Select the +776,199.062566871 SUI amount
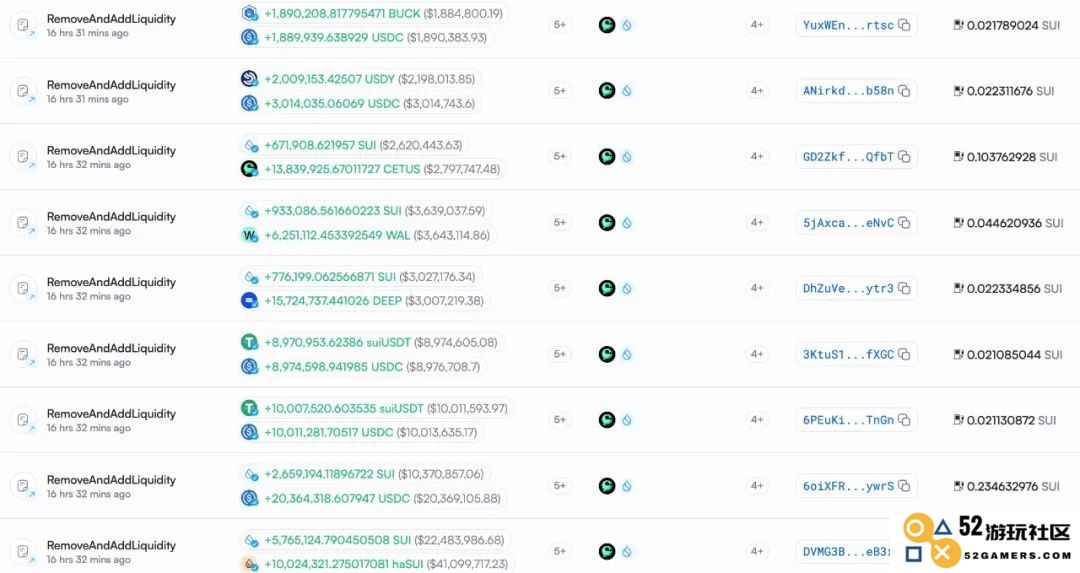Screen dimensions: 1080x573 (x=331, y=277)
